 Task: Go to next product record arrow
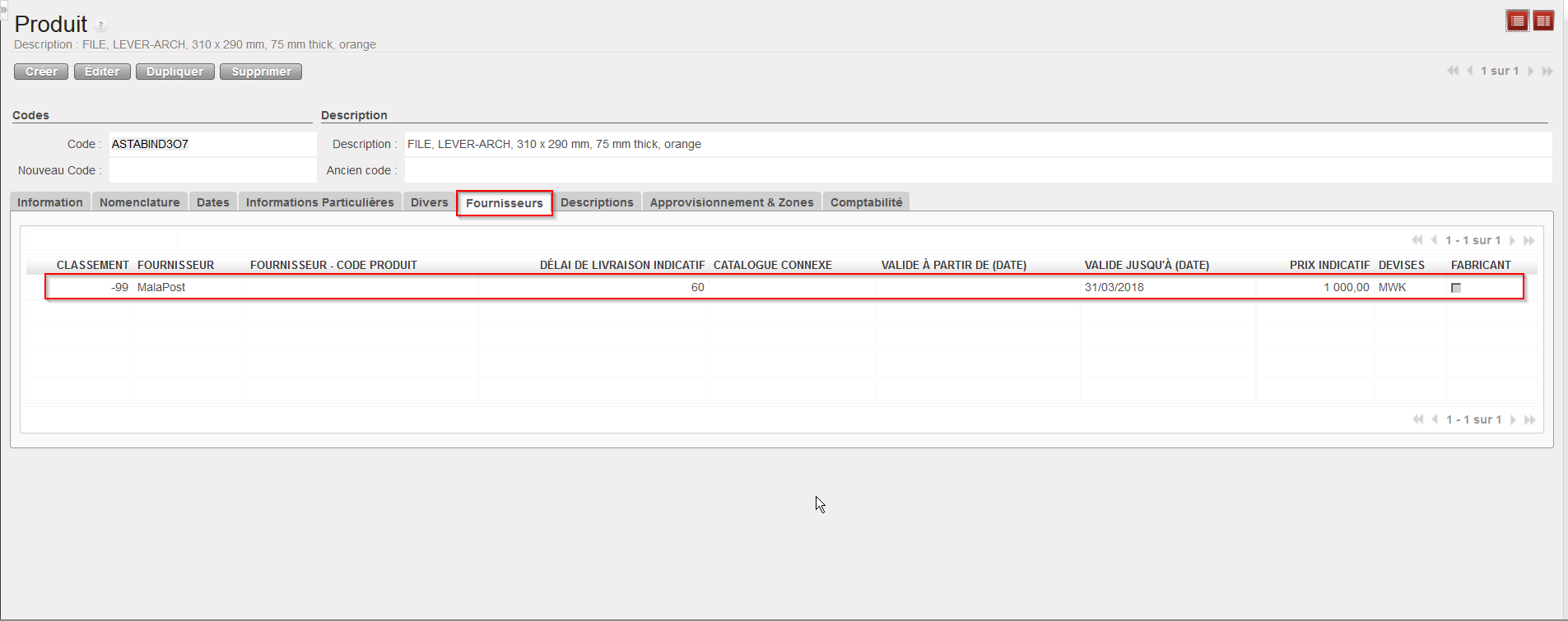(1531, 71)
